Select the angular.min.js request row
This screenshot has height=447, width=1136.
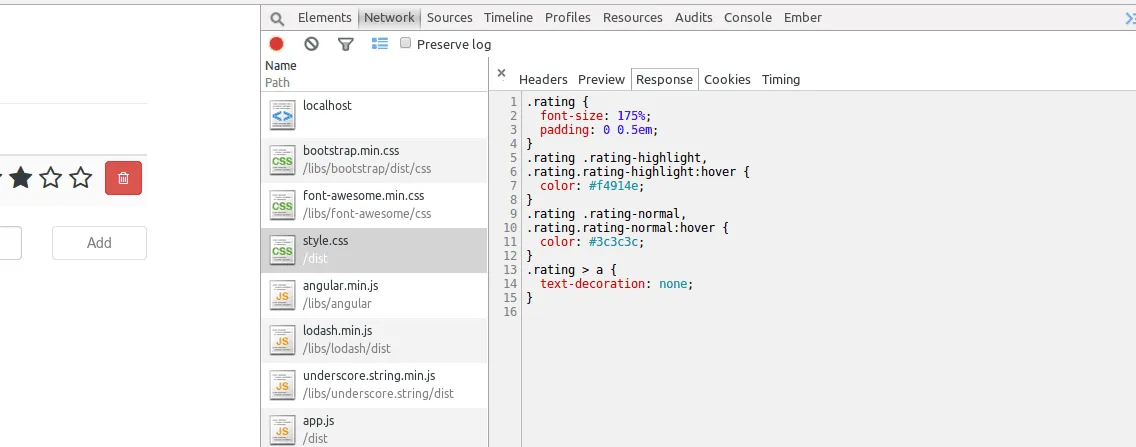click(373, 295)
